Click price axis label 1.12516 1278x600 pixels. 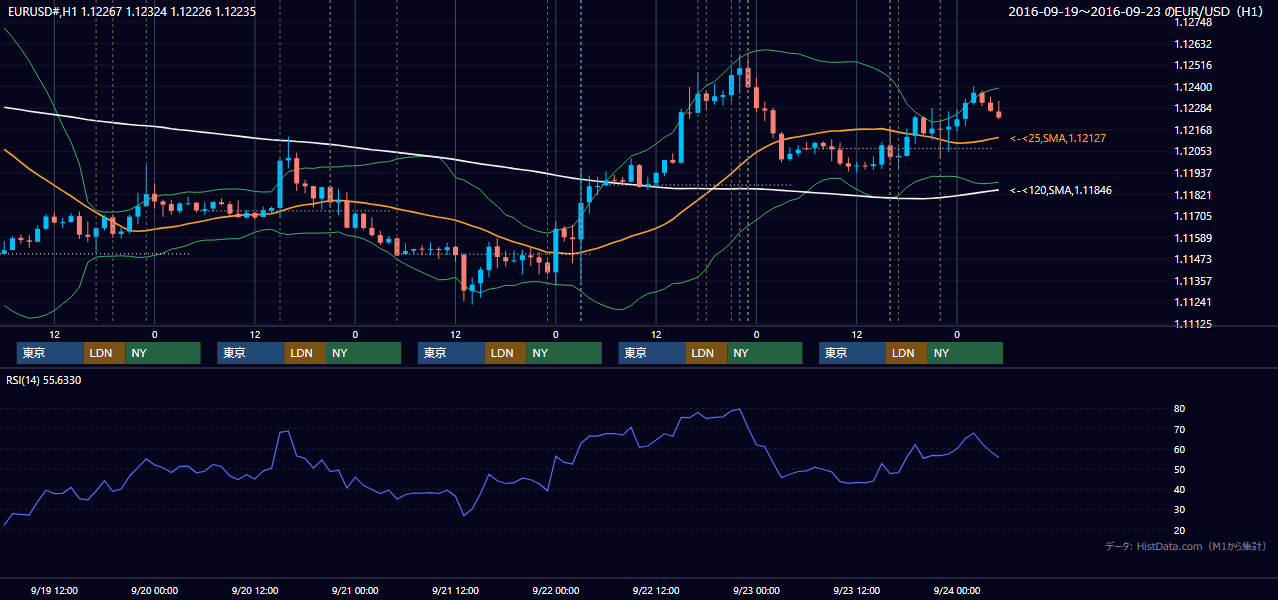1194,65
